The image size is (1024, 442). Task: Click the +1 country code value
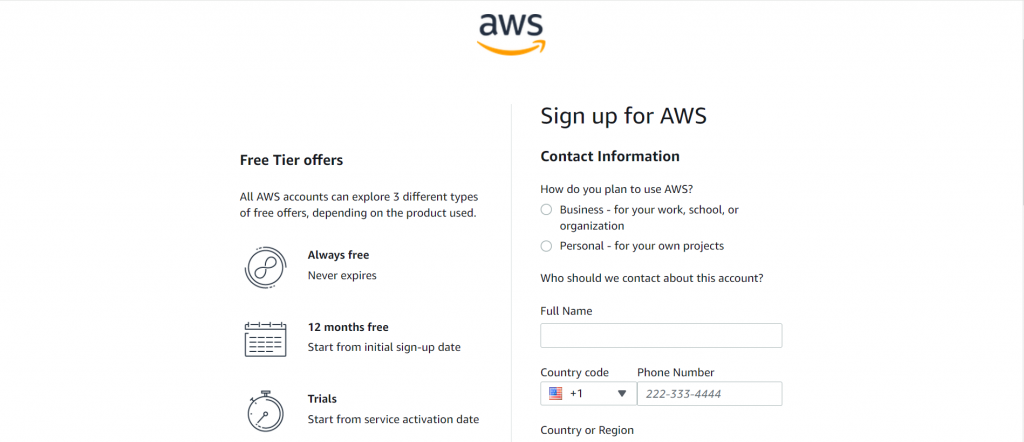tap(577, 394)
